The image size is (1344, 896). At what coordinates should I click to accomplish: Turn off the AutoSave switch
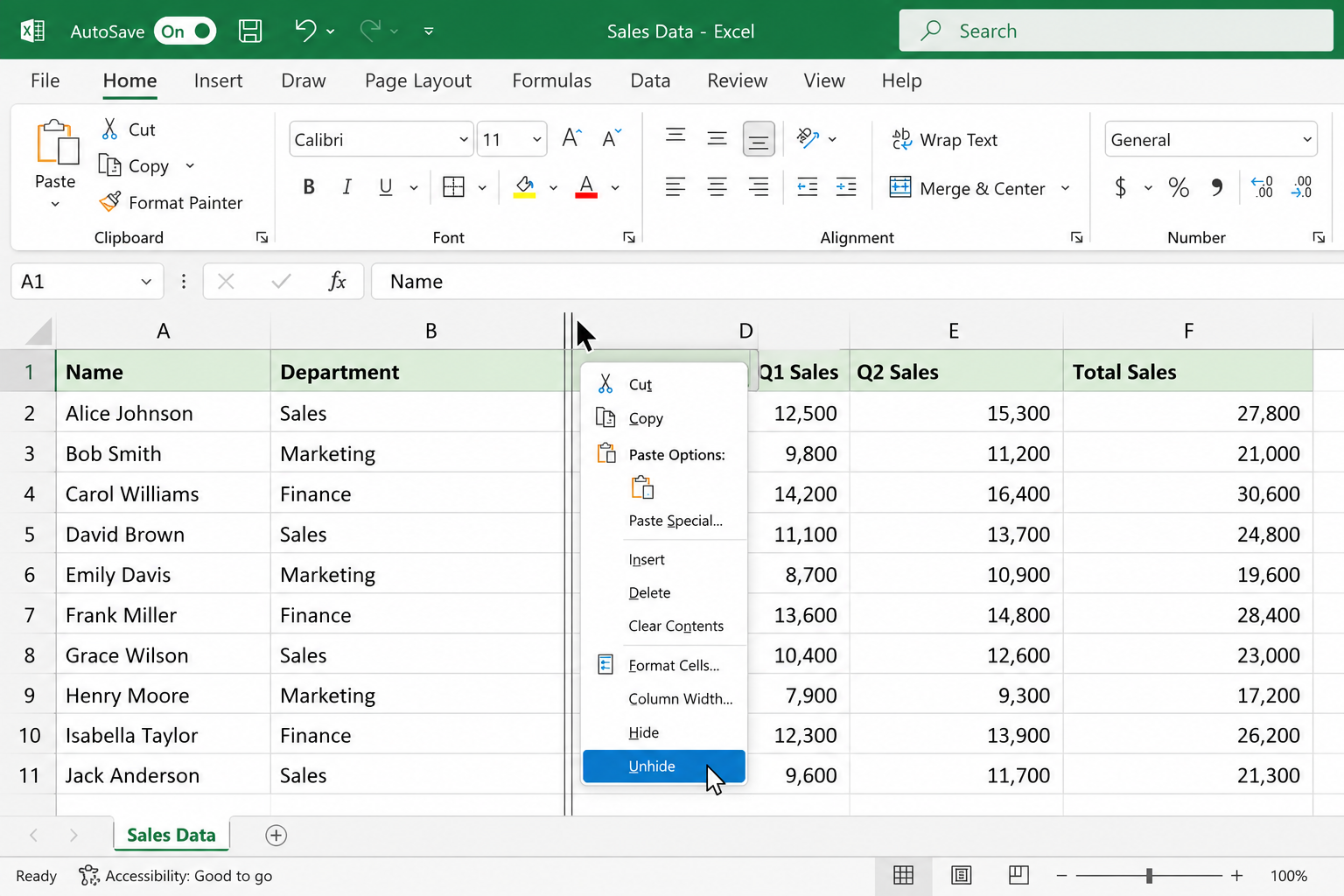[x=185, y=31]
